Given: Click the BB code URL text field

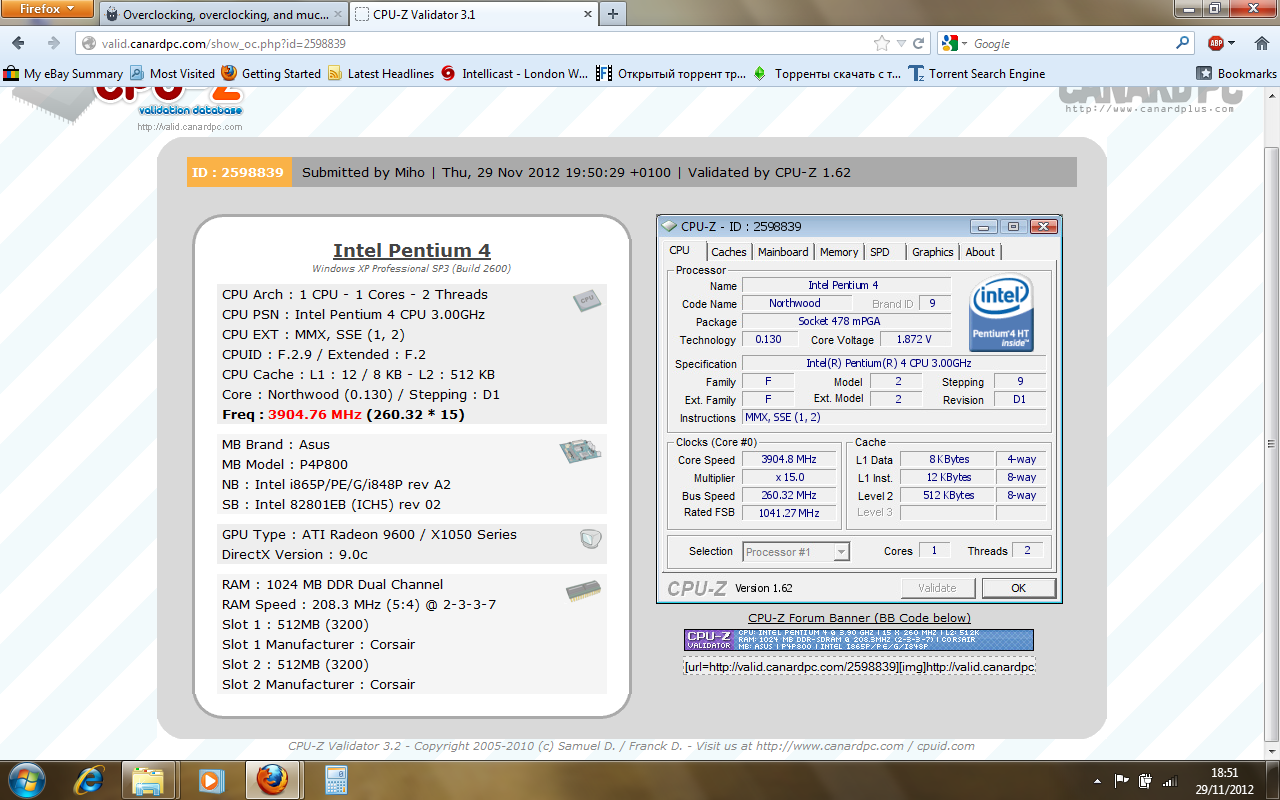Looking at the screenshot, I should [x=860, y=666].
